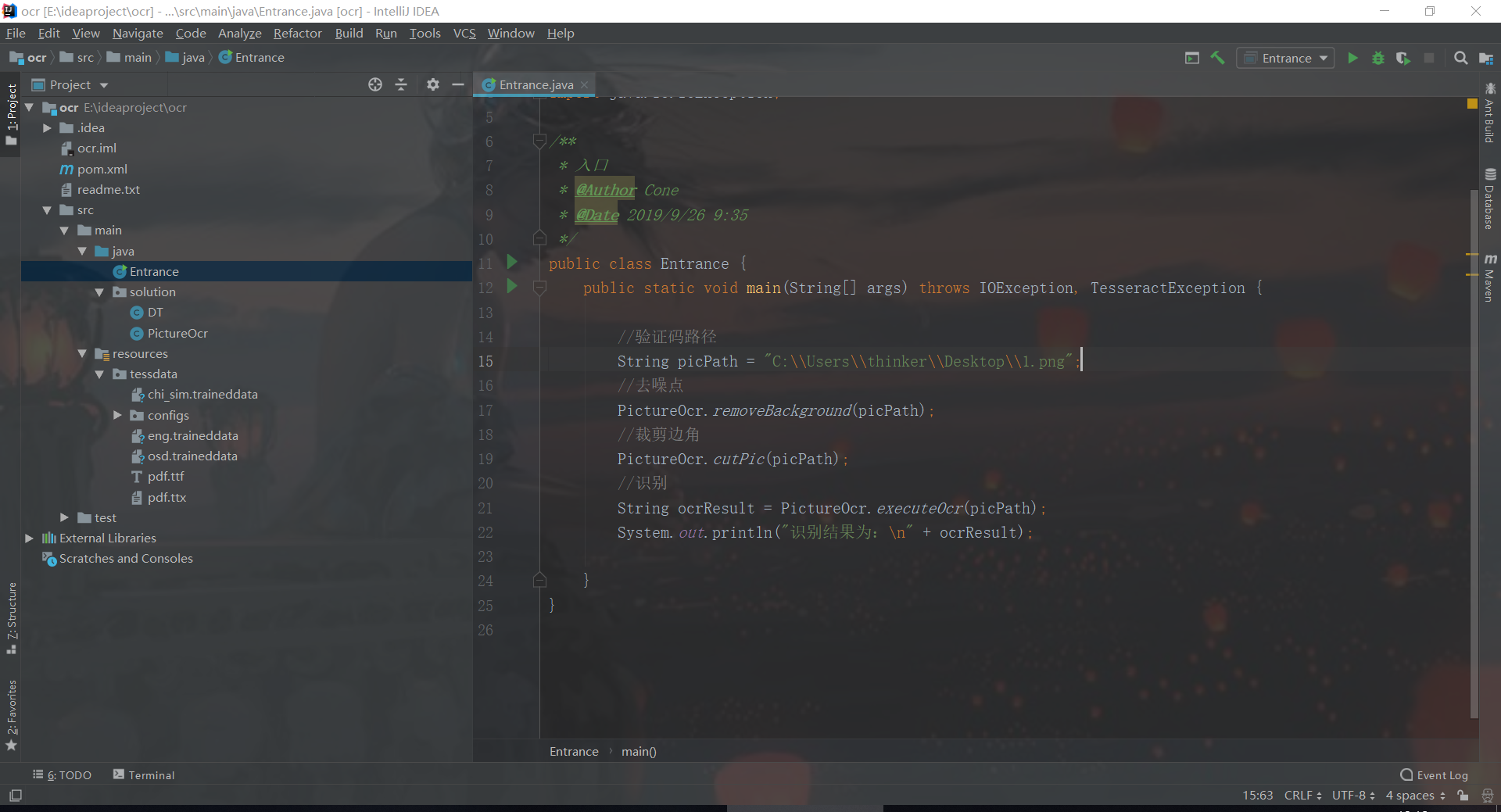
Task: Open Project panel settings gear
Action: click(x=432, y=84)
